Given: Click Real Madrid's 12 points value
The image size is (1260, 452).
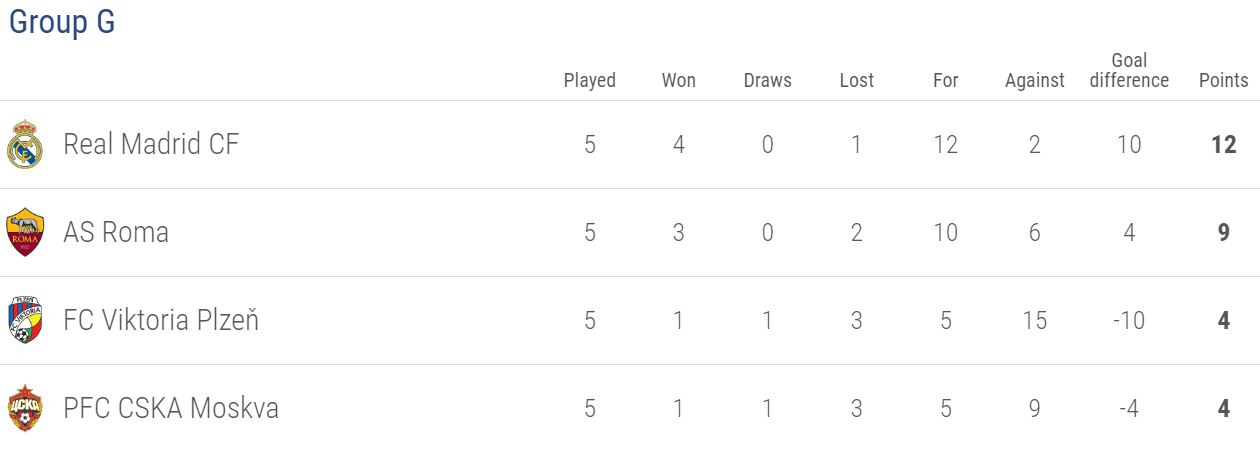Looking at the screenshot, I should click(1224, 144).
